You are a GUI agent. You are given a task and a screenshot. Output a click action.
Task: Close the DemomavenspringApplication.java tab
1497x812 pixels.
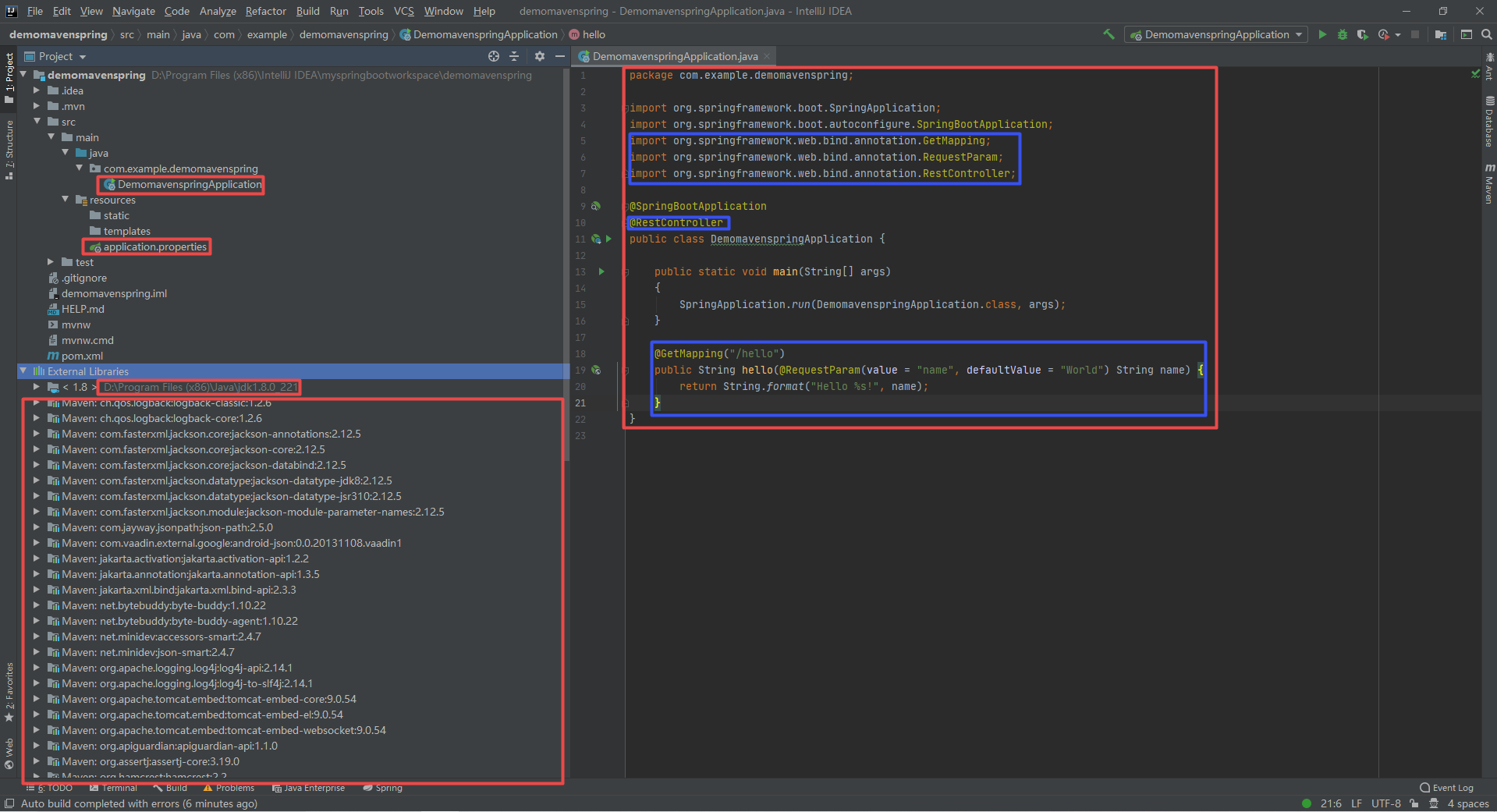(767, 56)
